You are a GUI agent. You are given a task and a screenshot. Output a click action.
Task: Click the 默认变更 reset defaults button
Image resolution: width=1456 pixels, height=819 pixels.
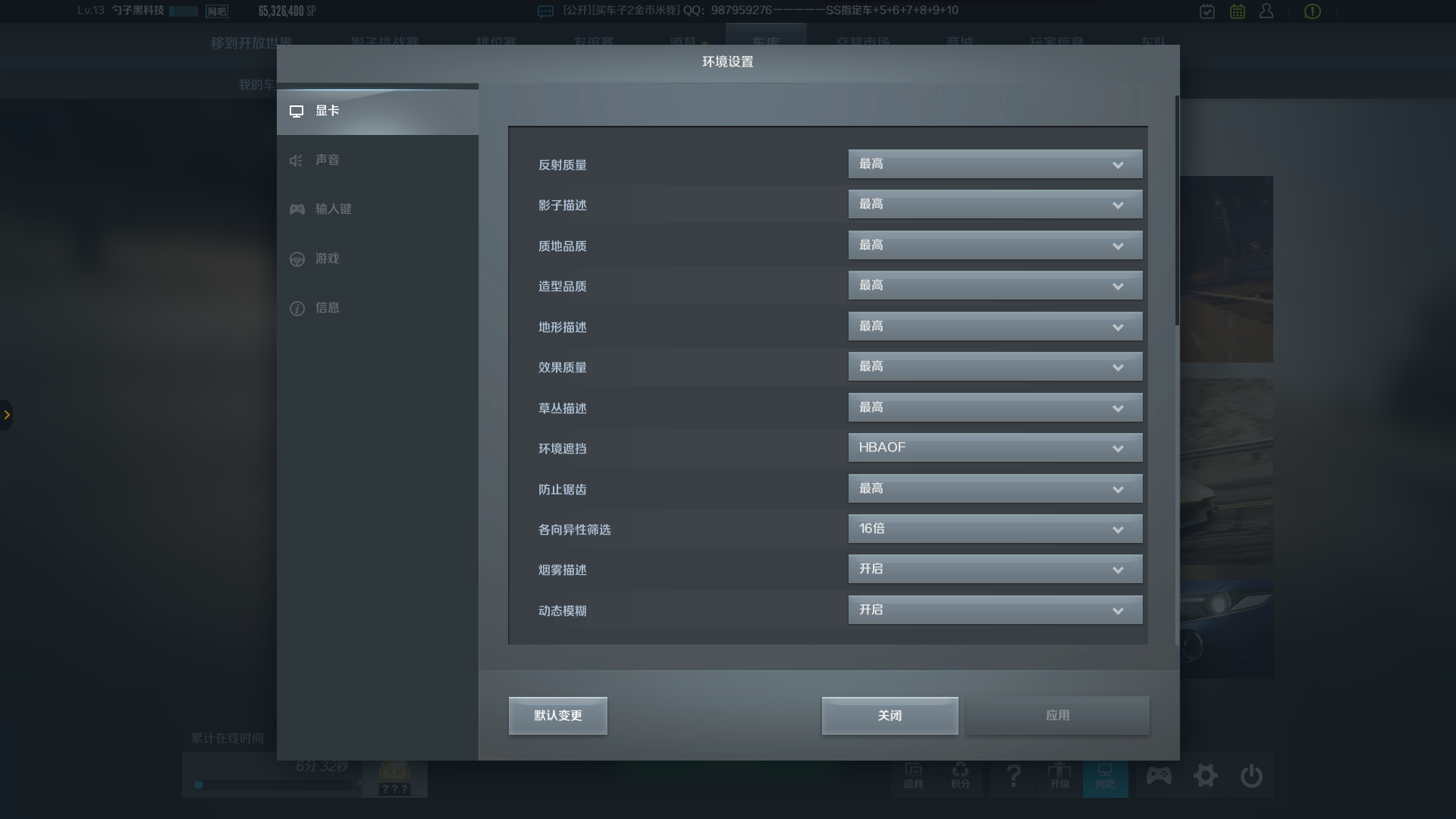click(557, 716)
